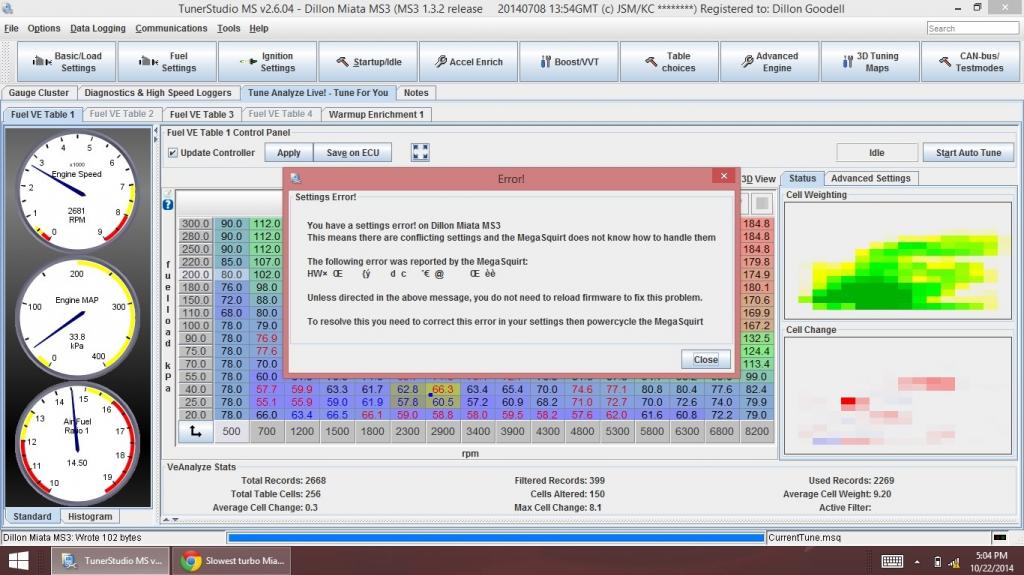Click the Save on ECU button
The image size is (1024, 575).
[x=353, y=152]
